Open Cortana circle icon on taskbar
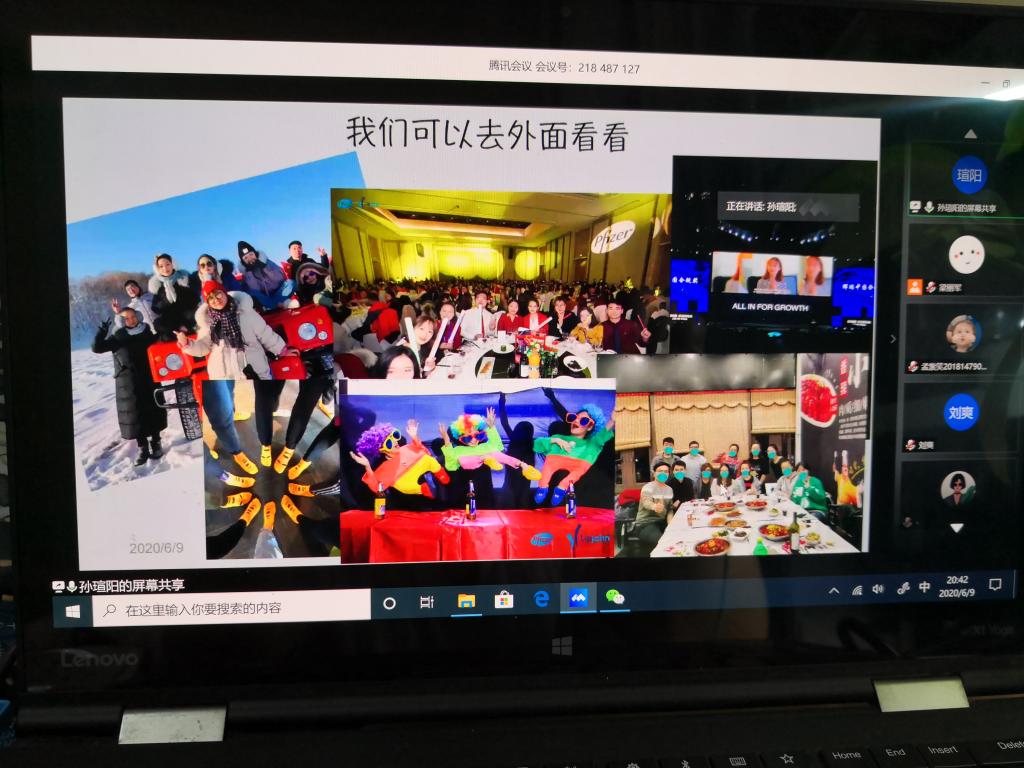 (390, 603)
